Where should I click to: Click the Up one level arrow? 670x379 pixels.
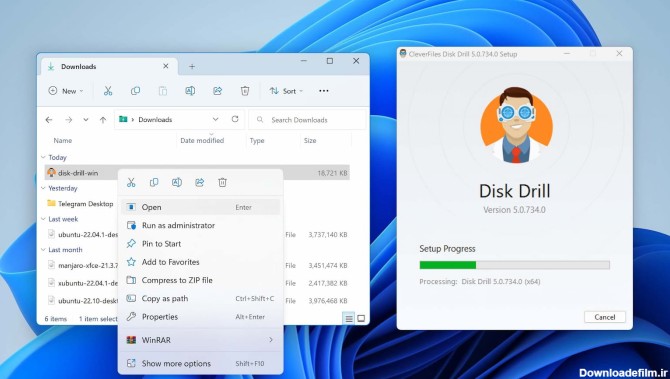[103, 120]
